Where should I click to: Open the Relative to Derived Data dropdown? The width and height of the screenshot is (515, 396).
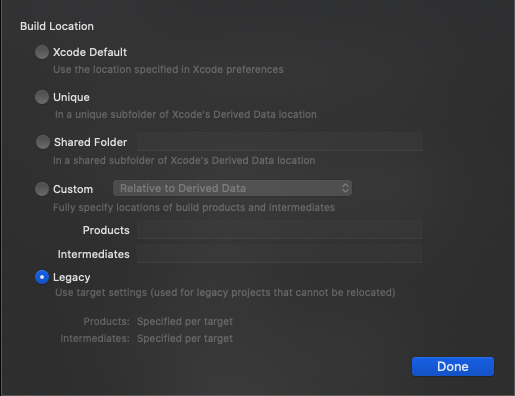click(232, 188)
